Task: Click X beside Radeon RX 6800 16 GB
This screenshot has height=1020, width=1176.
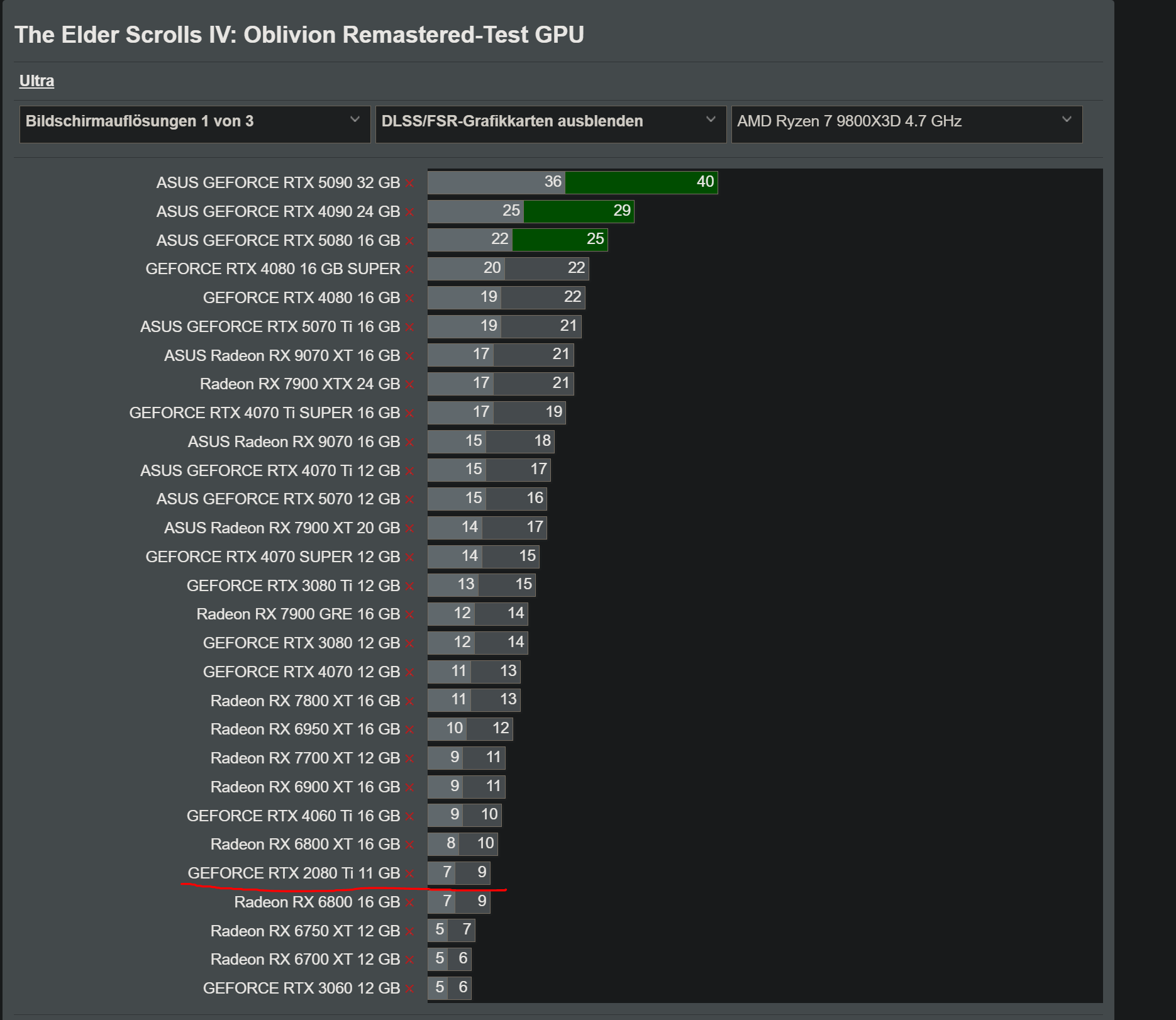Action: point(410,903)
